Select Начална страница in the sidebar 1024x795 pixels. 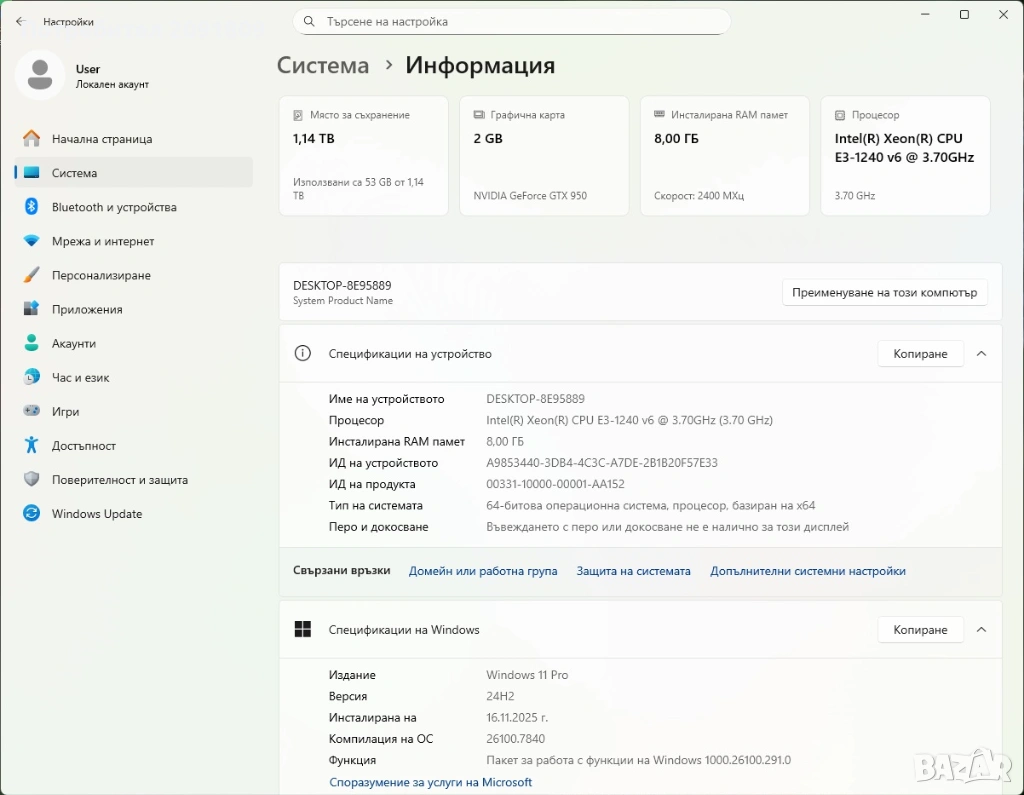(x=102, y=139)
